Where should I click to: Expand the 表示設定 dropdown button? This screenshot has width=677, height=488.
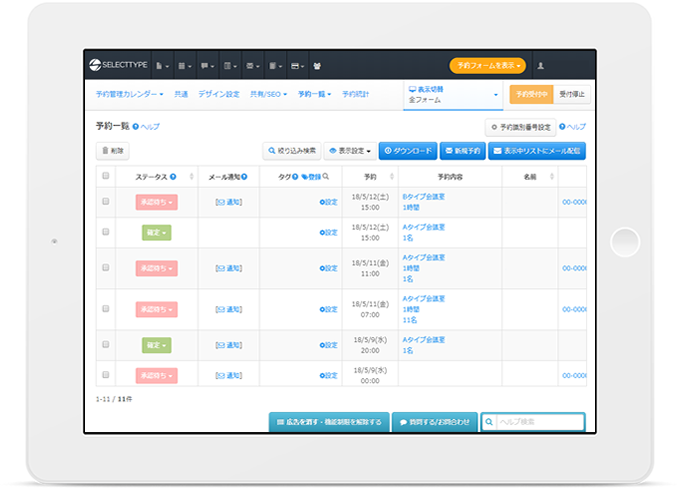point(351,151)
